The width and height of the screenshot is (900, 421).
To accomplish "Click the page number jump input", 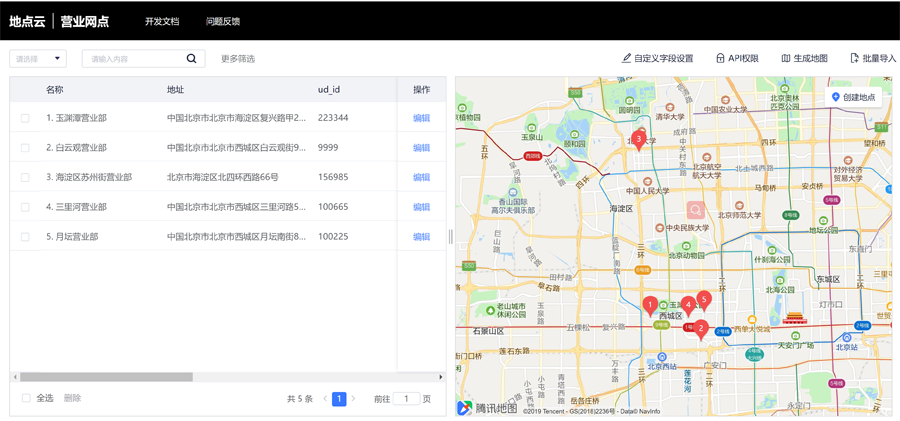I will [x=406, y=399].
